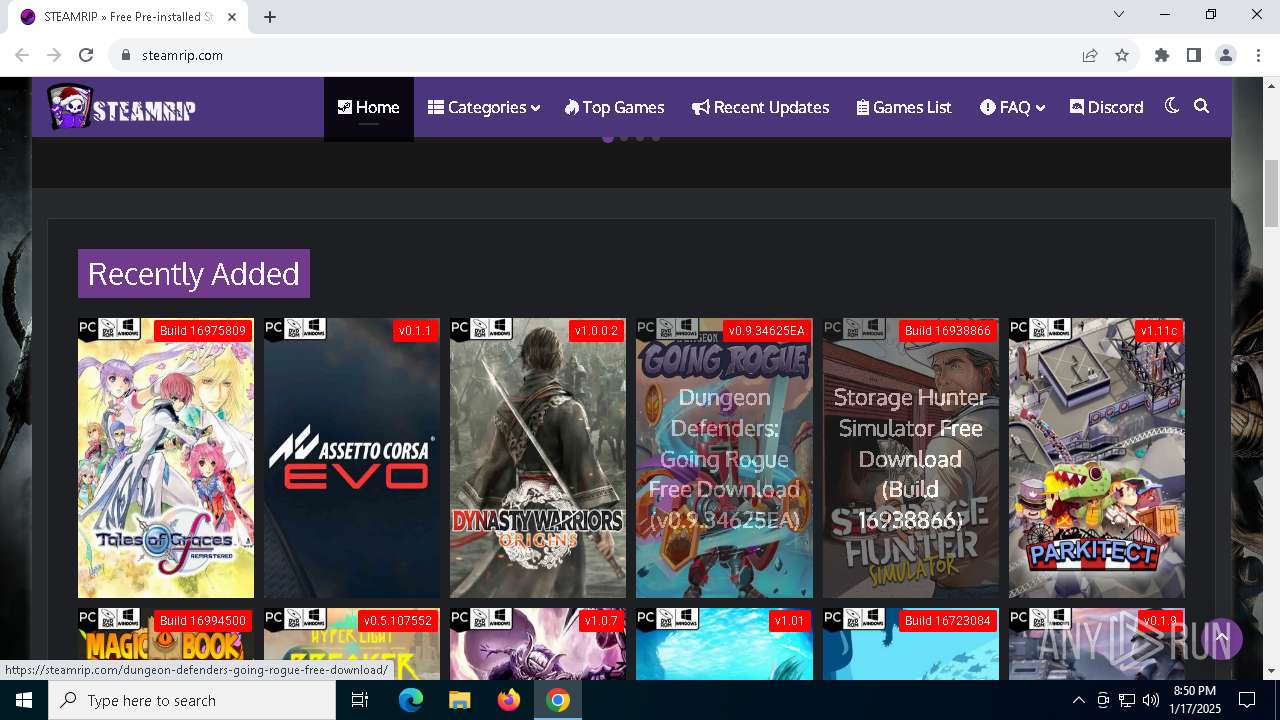Open the Games List page
1280x720 pixels.
point(904,107)
